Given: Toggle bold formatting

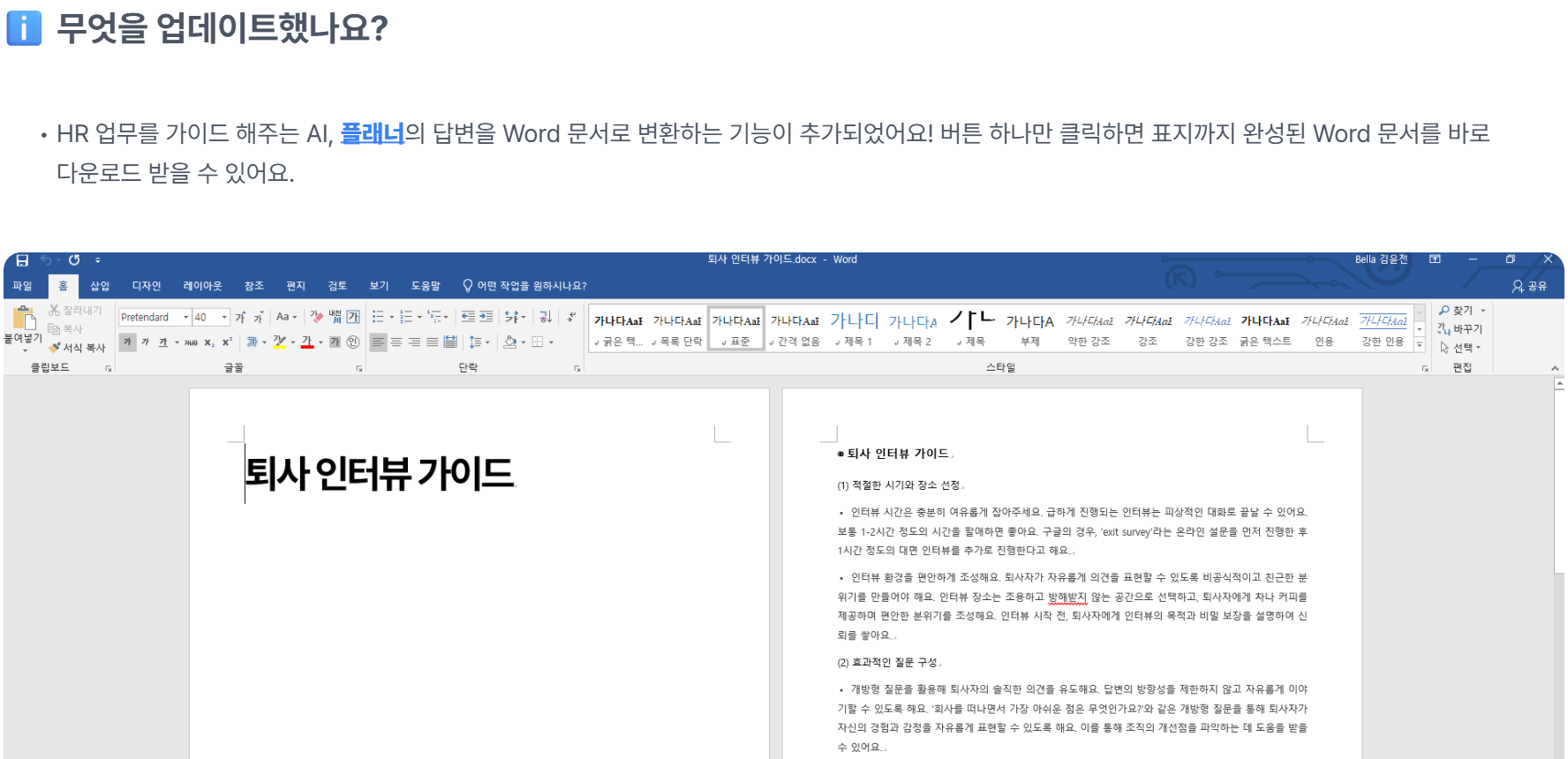Looking at the screenshot, I should 127,342.
